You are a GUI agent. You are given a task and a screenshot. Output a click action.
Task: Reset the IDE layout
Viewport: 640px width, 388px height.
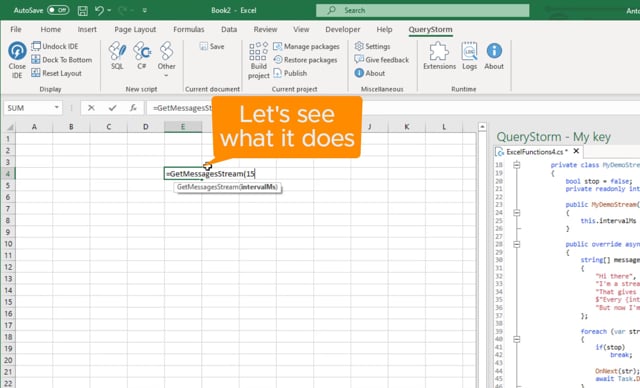[x=57, y=73]
